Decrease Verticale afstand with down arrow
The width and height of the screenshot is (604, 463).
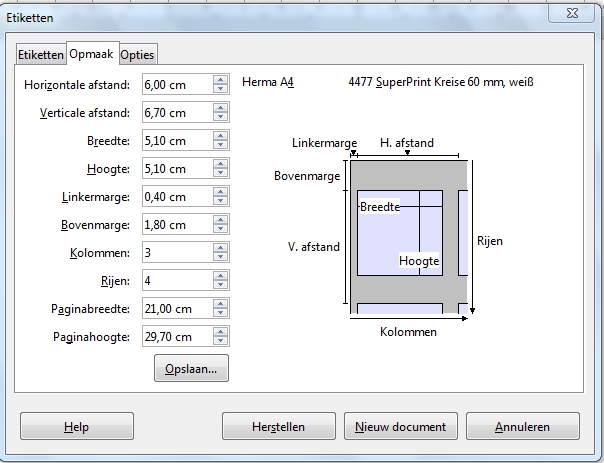pos(220,118)
